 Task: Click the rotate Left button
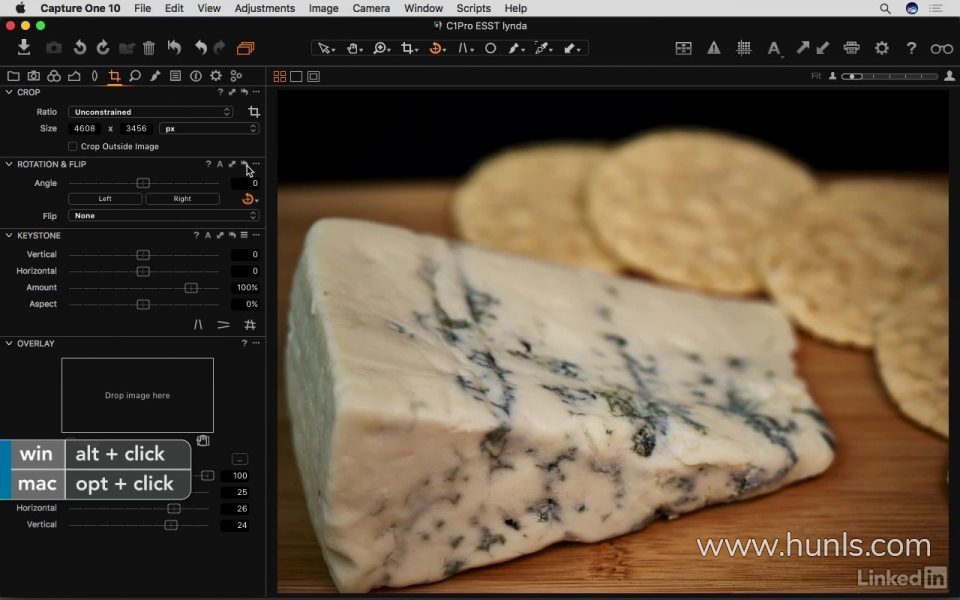[105, 199]
